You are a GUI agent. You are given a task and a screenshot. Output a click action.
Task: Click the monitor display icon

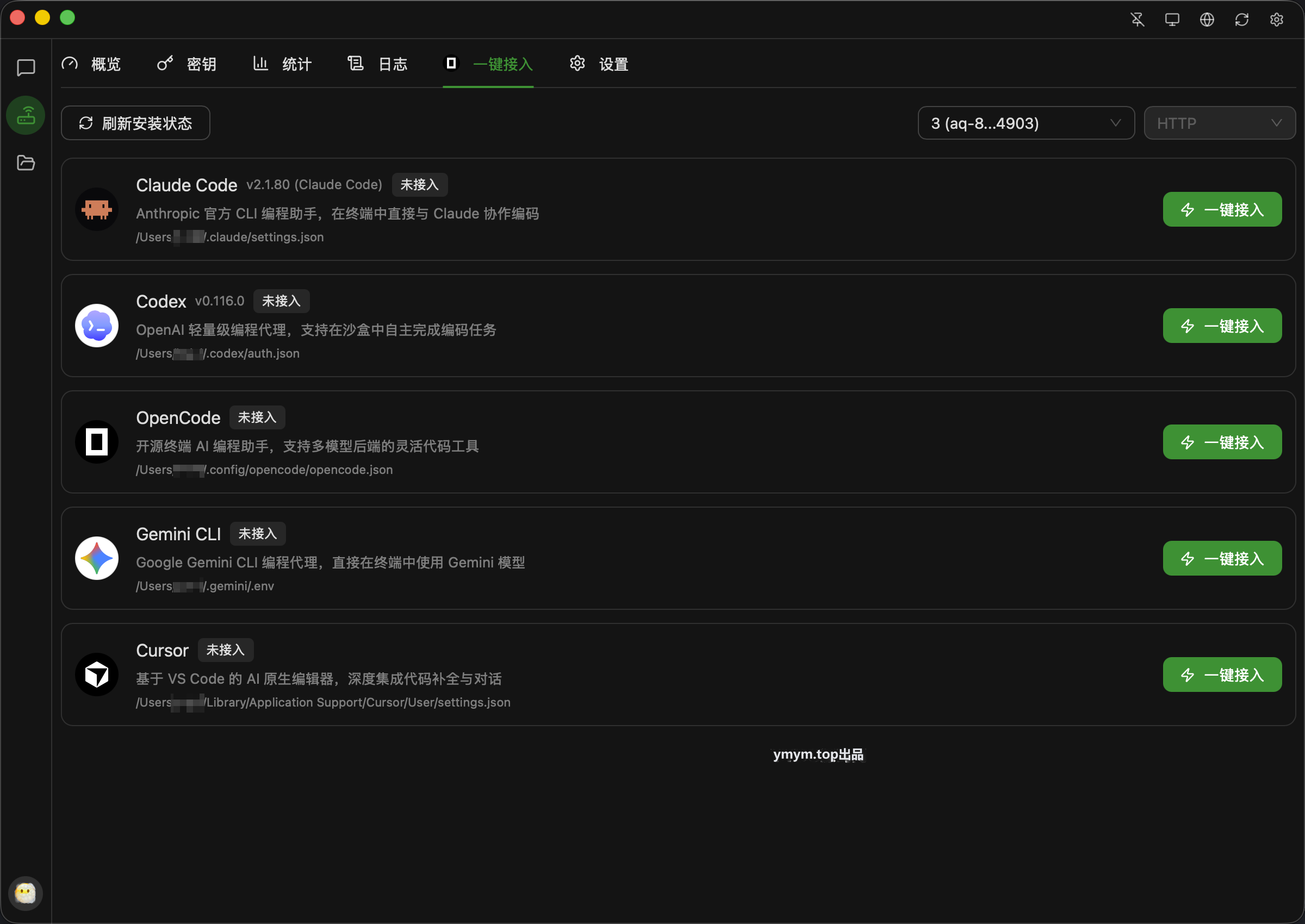(1172, 20)
